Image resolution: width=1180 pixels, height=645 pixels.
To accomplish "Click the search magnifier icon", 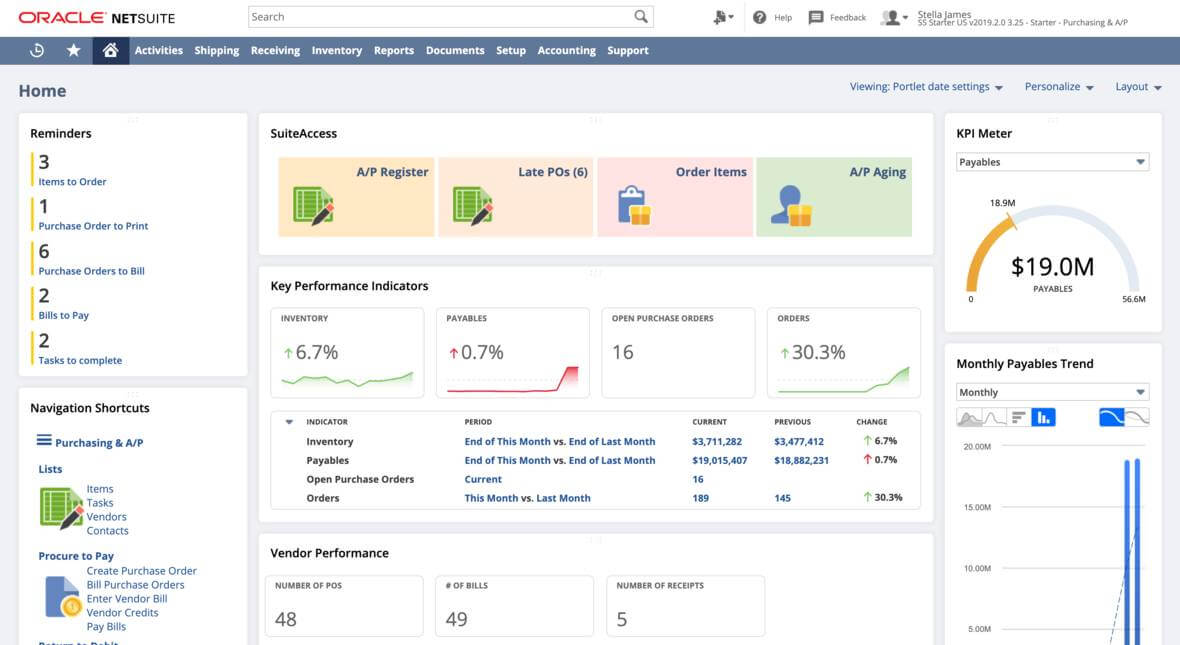I will tap(640, 17).
